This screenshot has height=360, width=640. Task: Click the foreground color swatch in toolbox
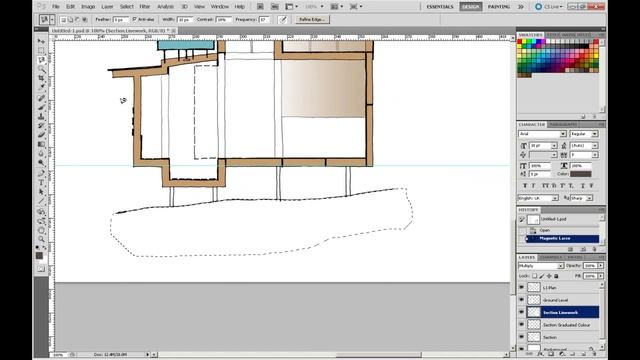[x=39, y=256]
